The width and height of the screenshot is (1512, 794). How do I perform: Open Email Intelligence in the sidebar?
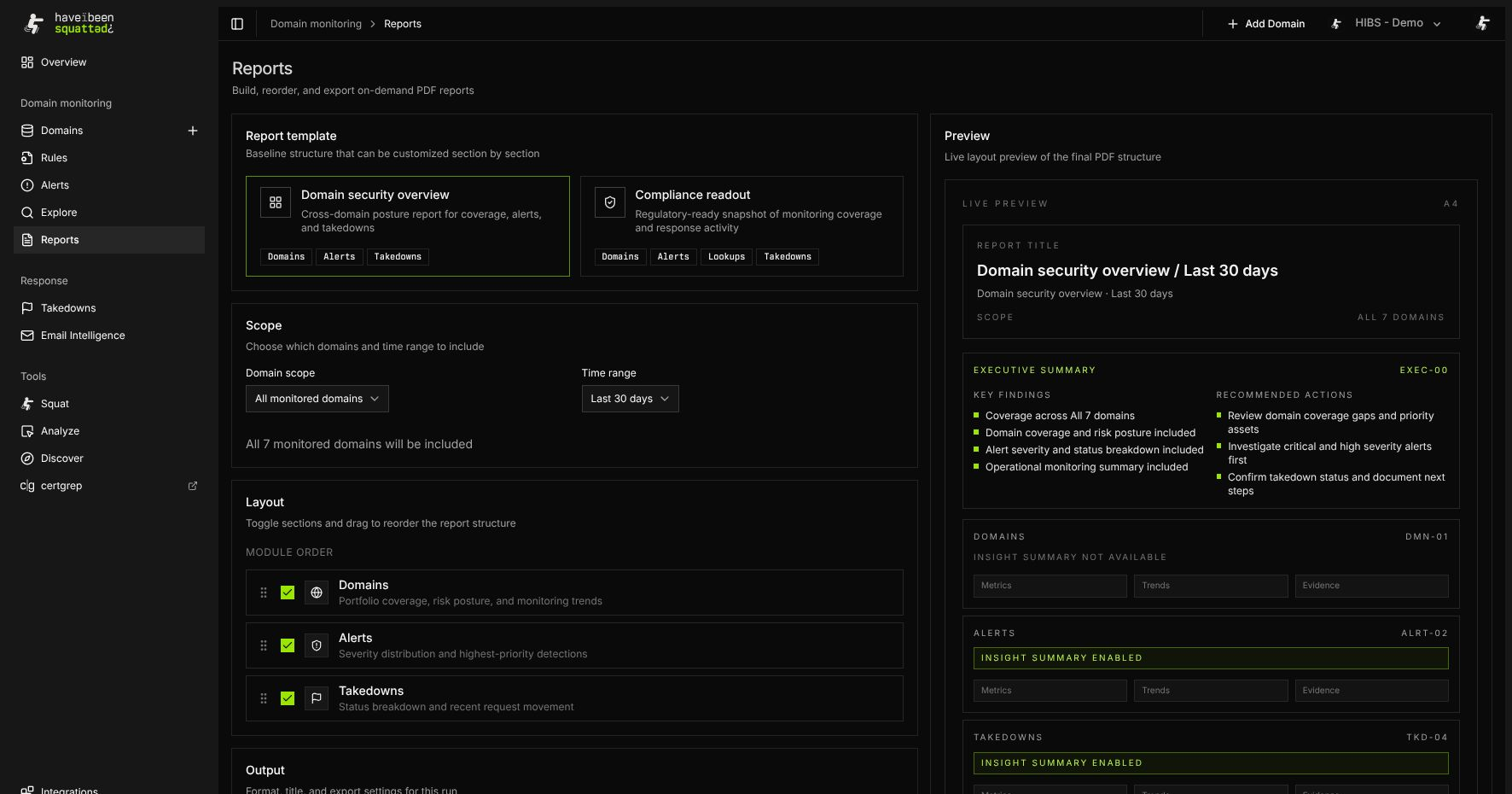tap(109, 336)
